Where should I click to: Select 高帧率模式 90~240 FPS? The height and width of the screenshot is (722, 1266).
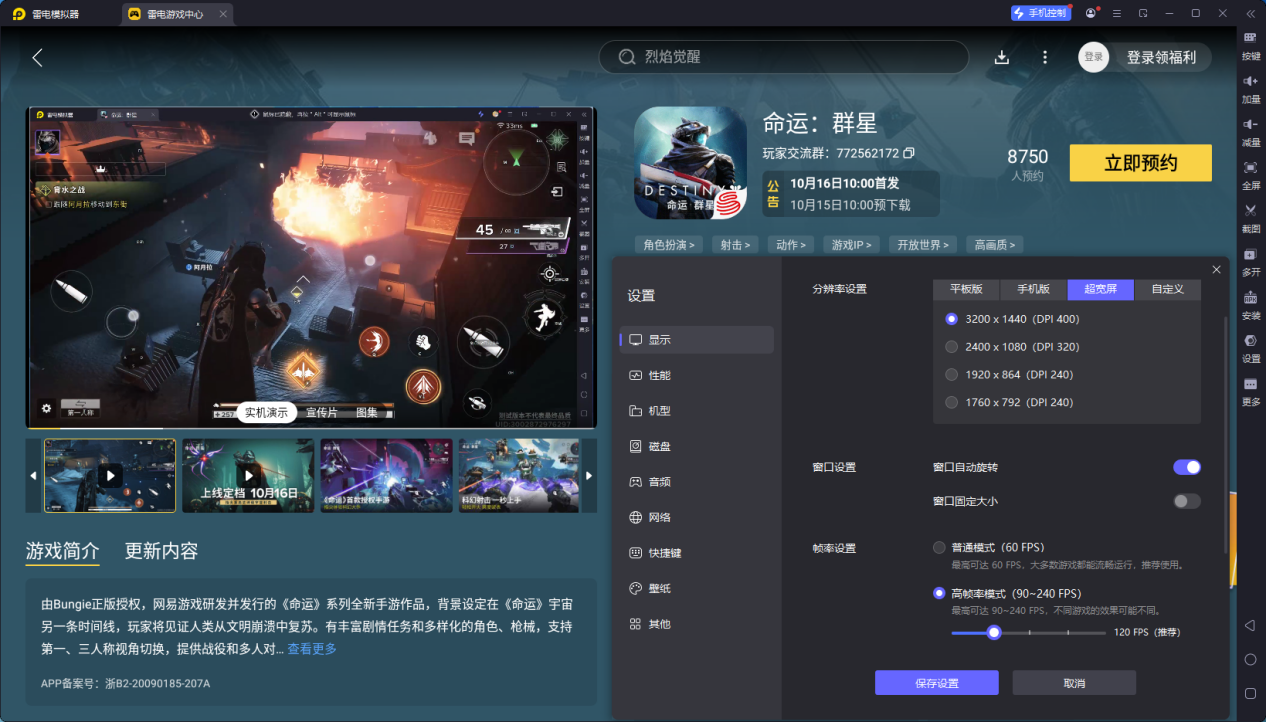[939, 593]
